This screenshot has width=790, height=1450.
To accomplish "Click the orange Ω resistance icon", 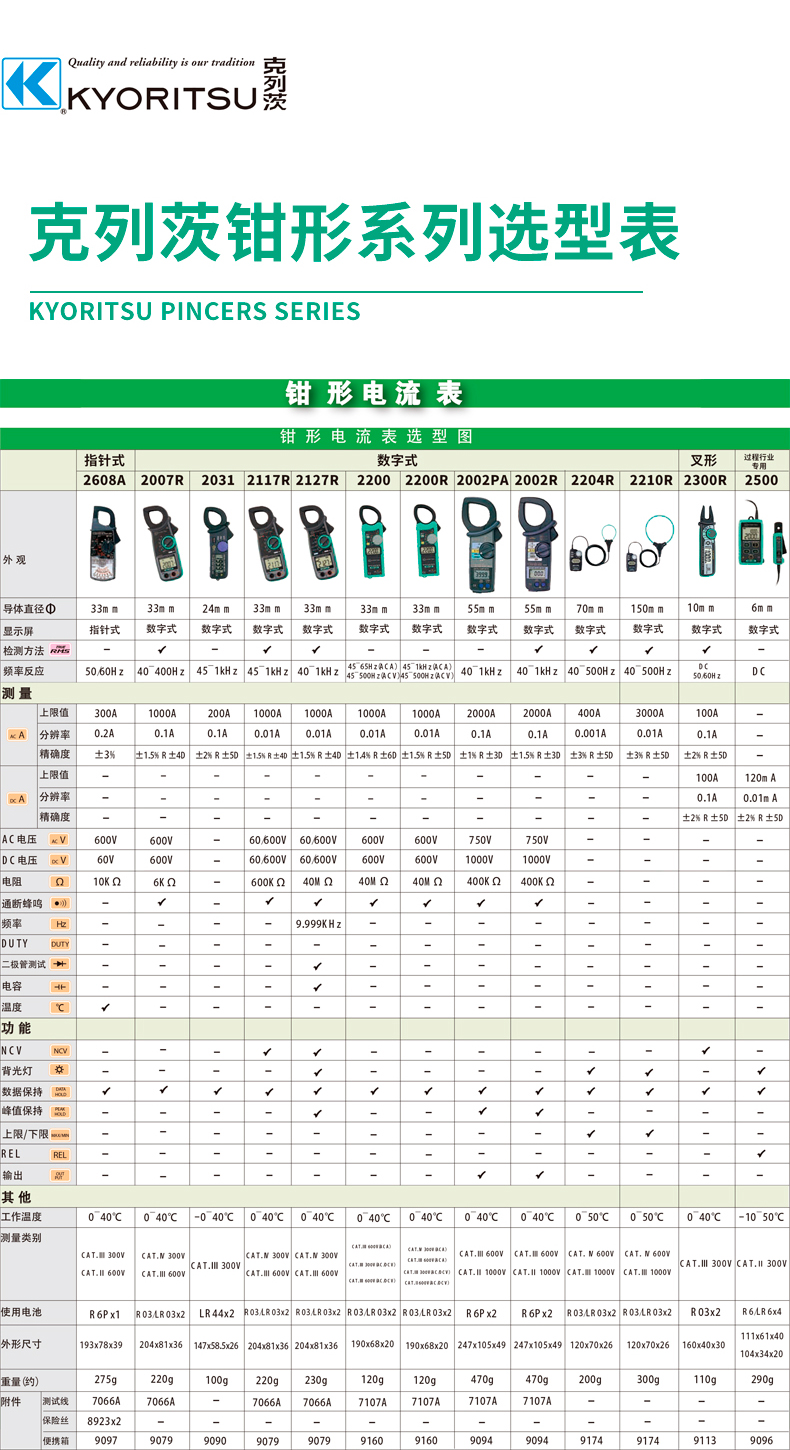I will coord(60,882).
